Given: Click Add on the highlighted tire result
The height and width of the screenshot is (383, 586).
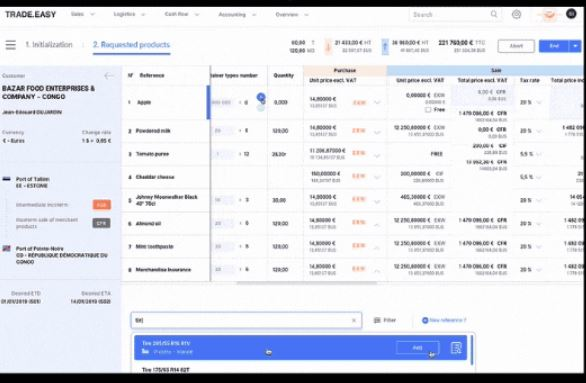Looking at the screenshot, I should pyautogui.click(x=417, y=348).
